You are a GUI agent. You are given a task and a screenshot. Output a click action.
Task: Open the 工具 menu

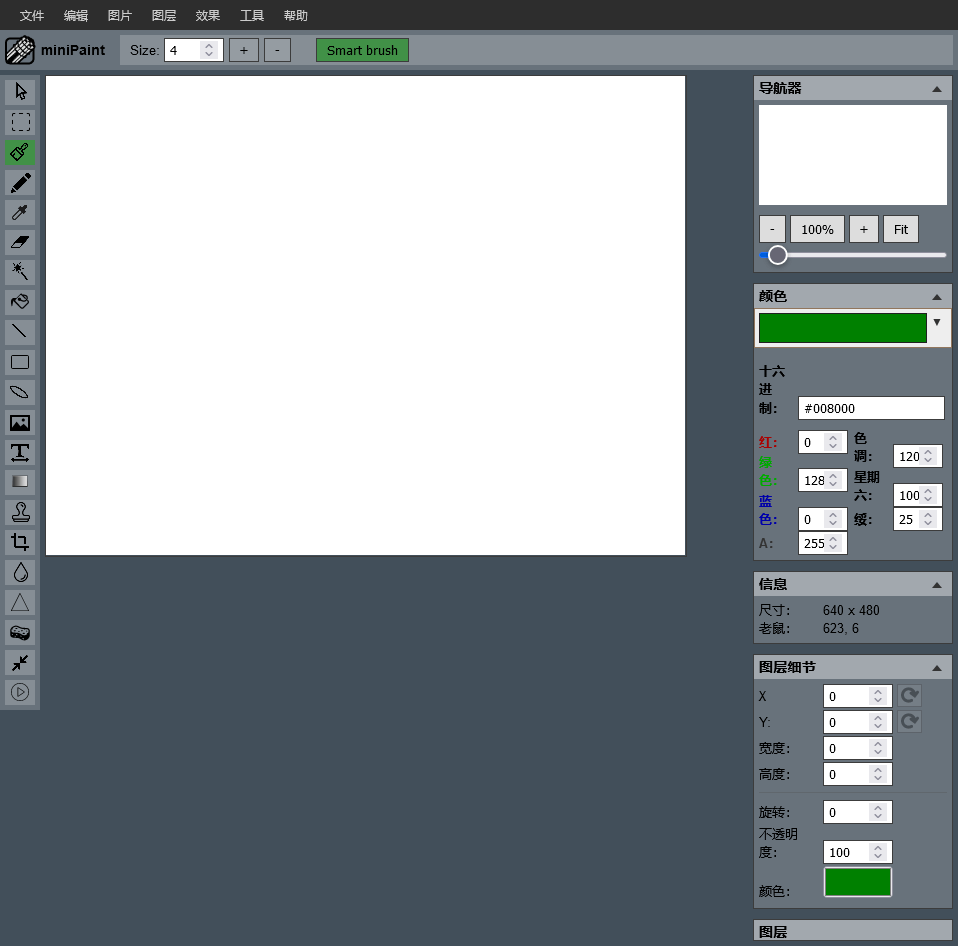[x=252, y=15]
